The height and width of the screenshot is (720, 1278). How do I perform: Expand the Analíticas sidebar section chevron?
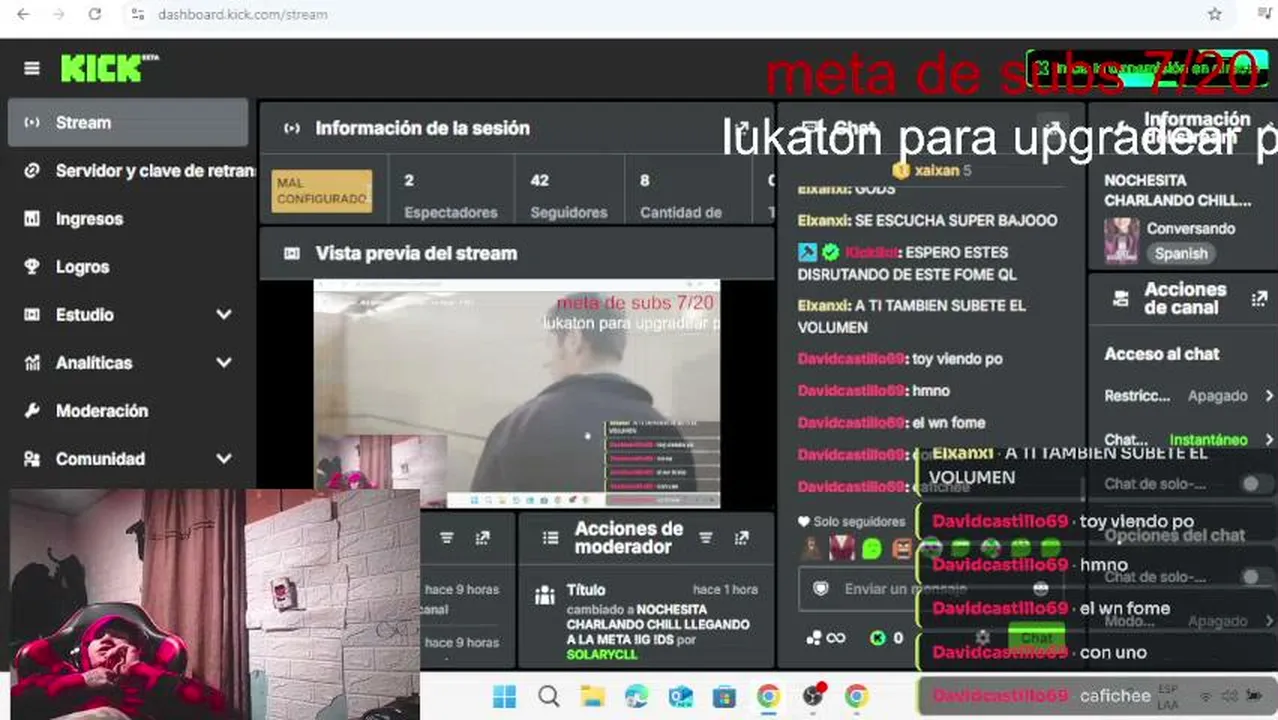pyautogui.click(x=223, y=363)
